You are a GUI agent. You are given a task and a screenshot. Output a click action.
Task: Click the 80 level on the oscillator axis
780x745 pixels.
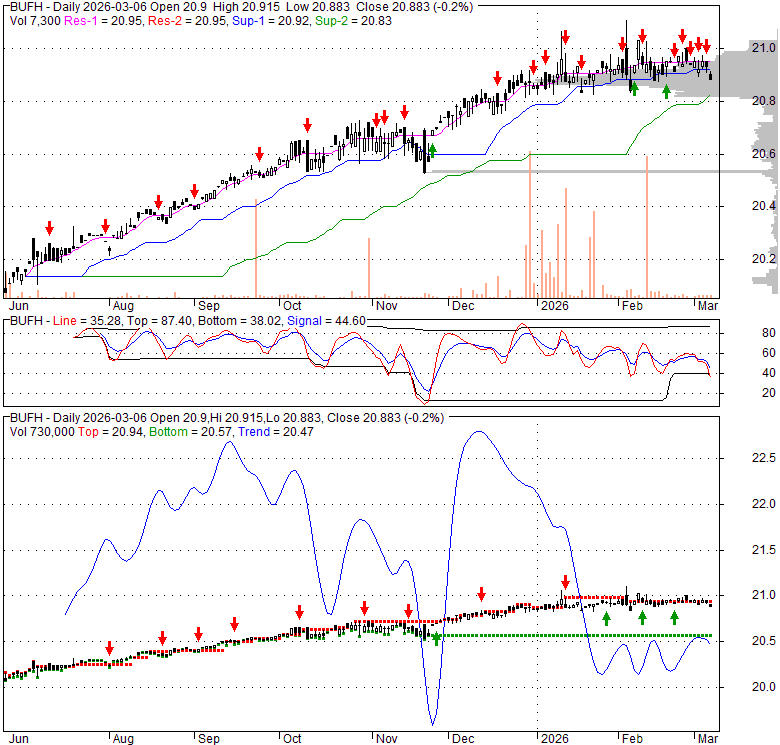(769, 333)
